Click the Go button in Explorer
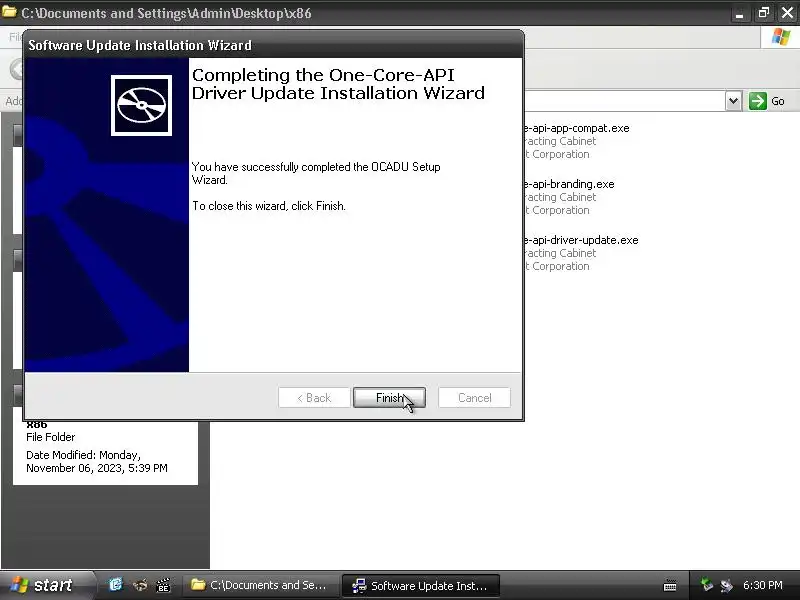The image size is (800, 600). click(767, 101)
